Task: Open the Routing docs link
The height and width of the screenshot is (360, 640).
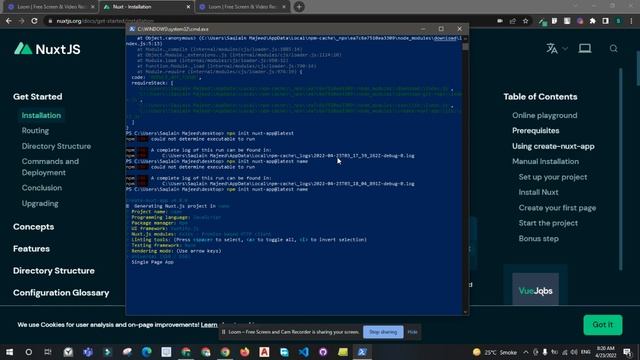Action: (35, 131)
